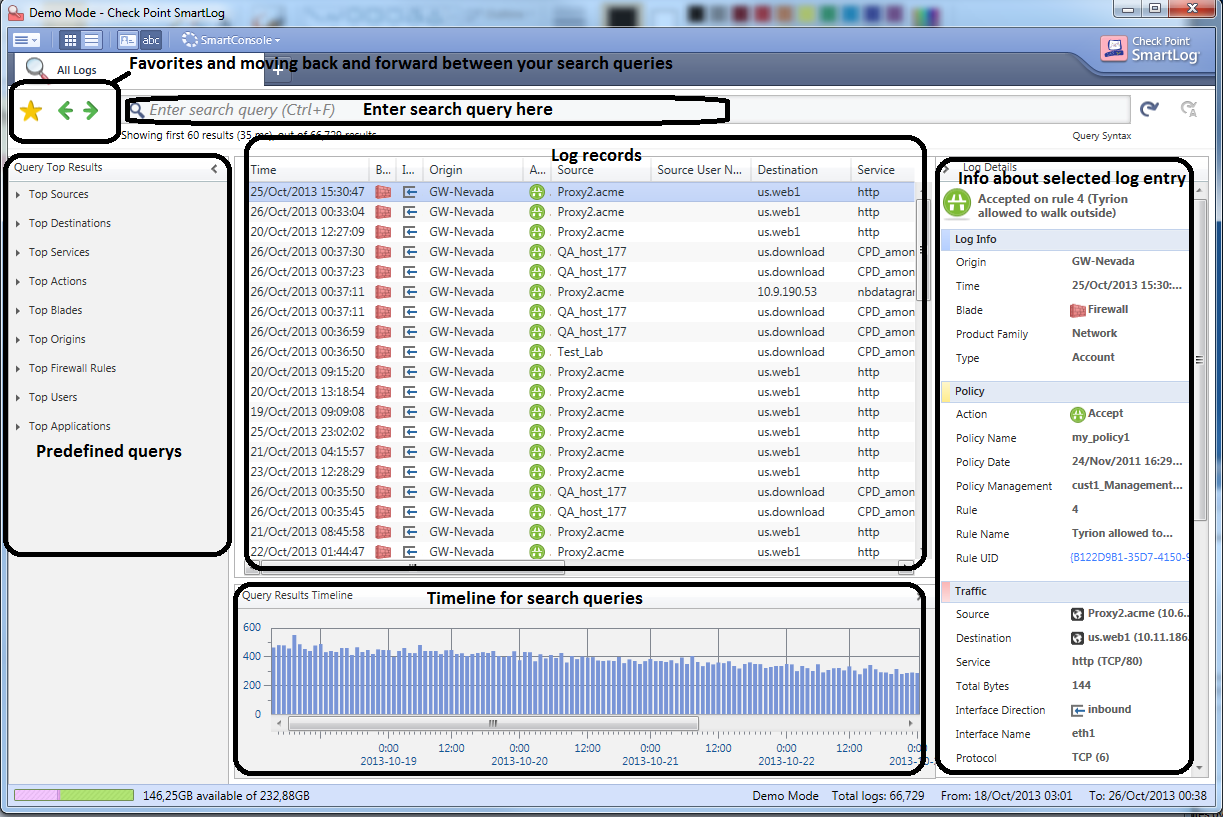Click the firewall blade icon in the 26/Oct/2013 00:33:04 row

(383, 212)
